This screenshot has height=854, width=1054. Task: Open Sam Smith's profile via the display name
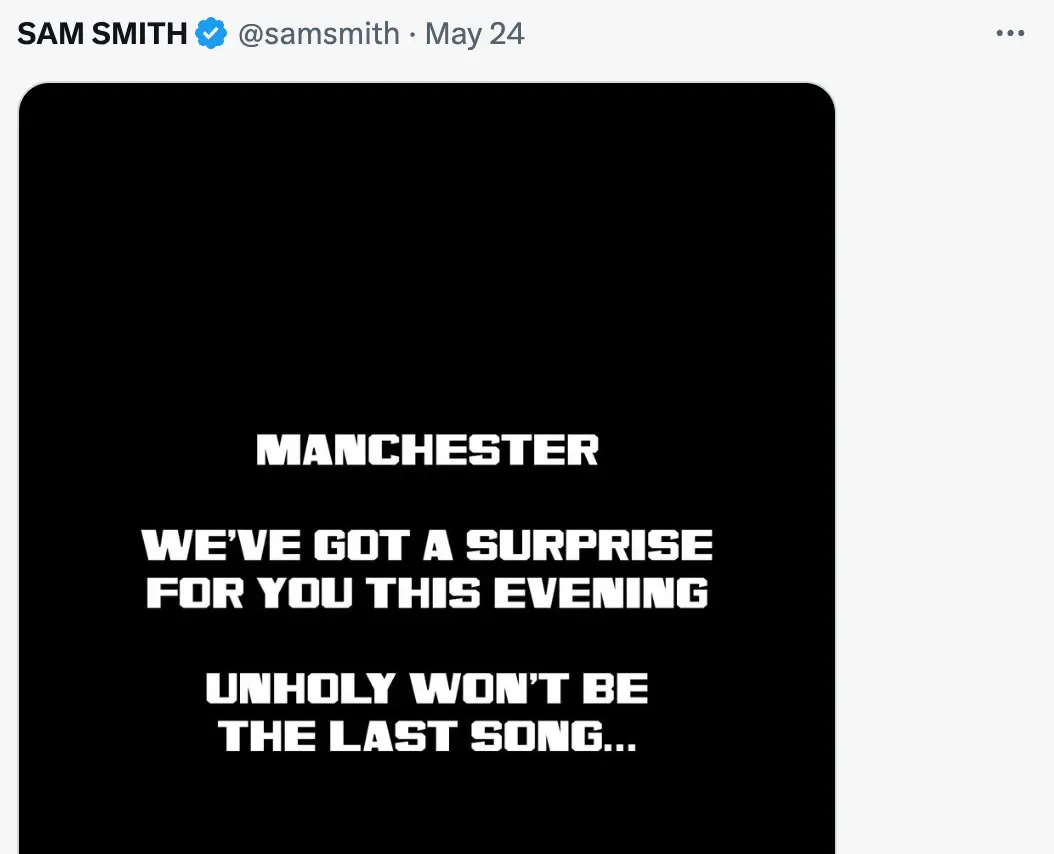(100, 32)
